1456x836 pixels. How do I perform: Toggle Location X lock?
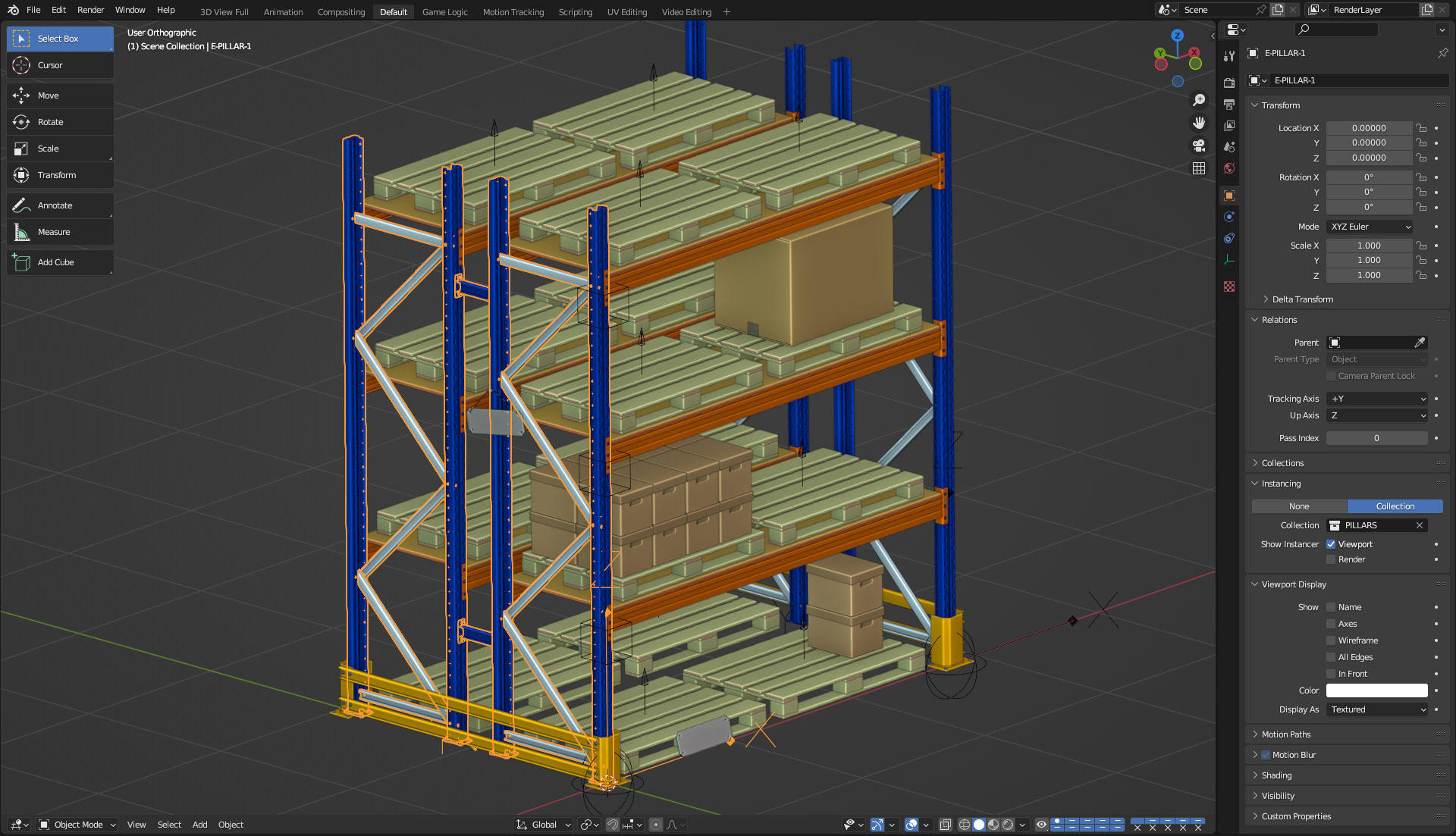click(1422, 128)
